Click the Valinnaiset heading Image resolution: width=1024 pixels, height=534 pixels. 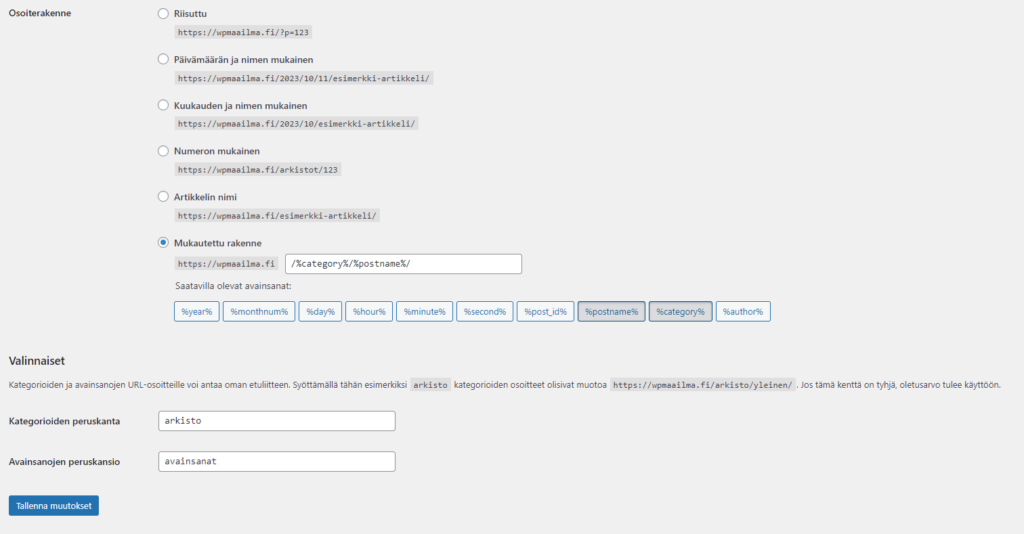[37, 360]
